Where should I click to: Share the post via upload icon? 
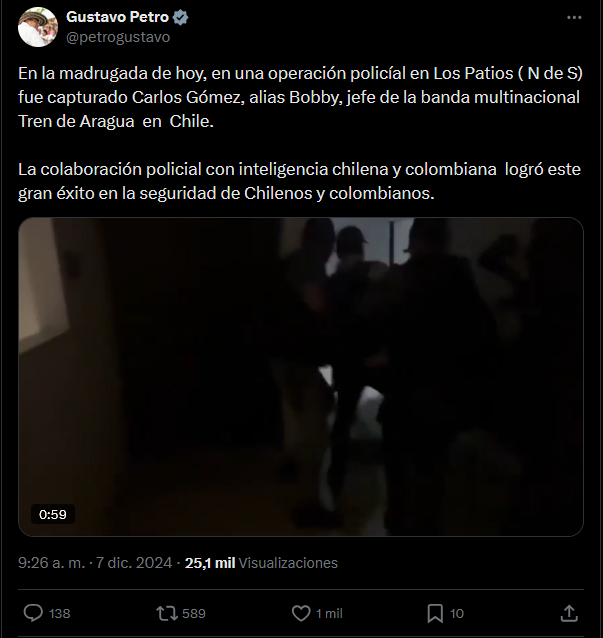point(569,613)
